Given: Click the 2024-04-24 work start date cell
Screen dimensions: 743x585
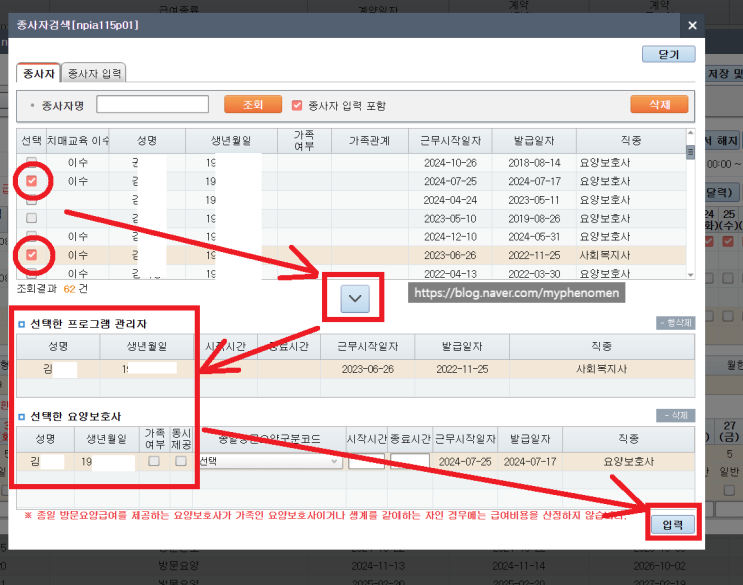Looking at the screenshot, I should pos(450,200).
